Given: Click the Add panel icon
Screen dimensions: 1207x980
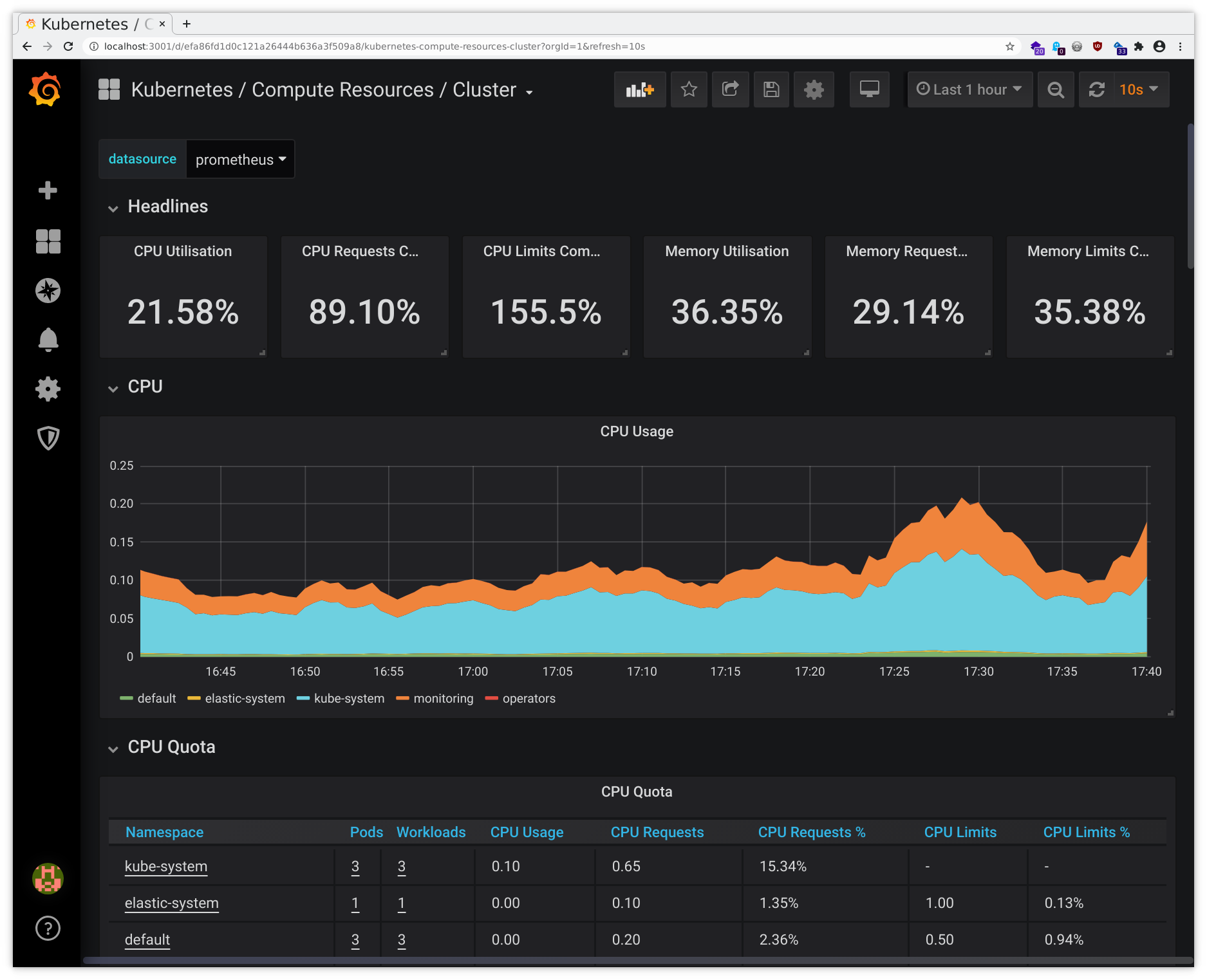Looking at the screenshot, I should coord(639,89).
